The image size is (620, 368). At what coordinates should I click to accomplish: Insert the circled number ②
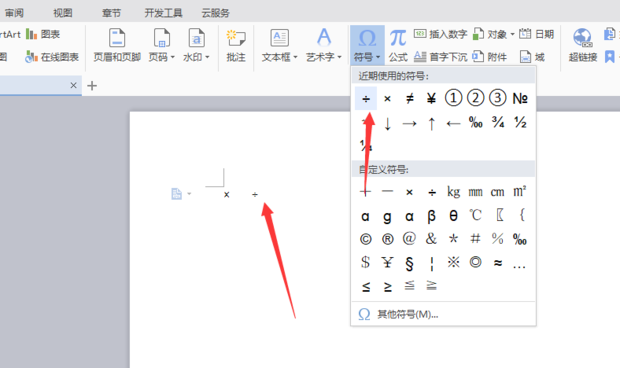tap(476, 98)
